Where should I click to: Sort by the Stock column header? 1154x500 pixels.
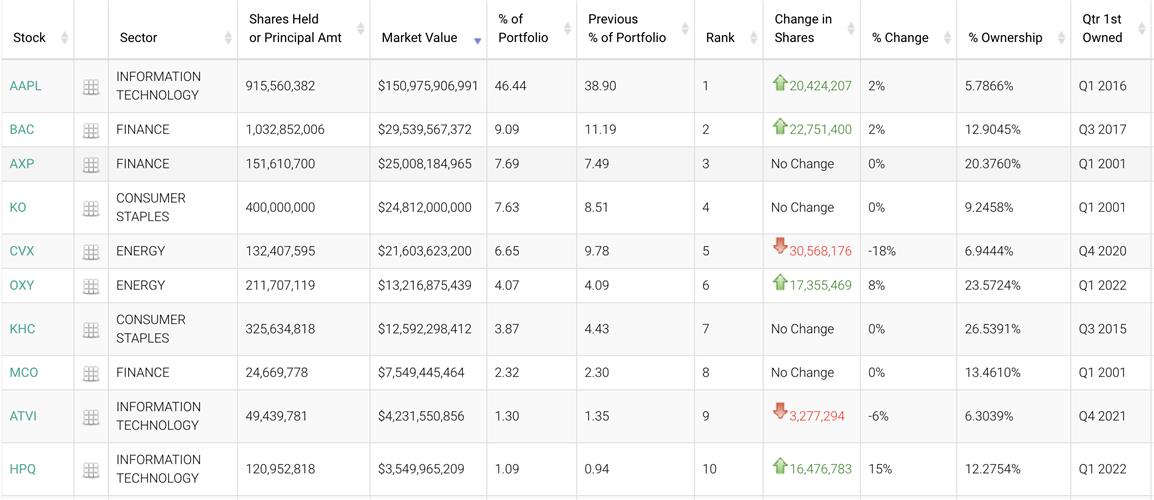[30, 38]
